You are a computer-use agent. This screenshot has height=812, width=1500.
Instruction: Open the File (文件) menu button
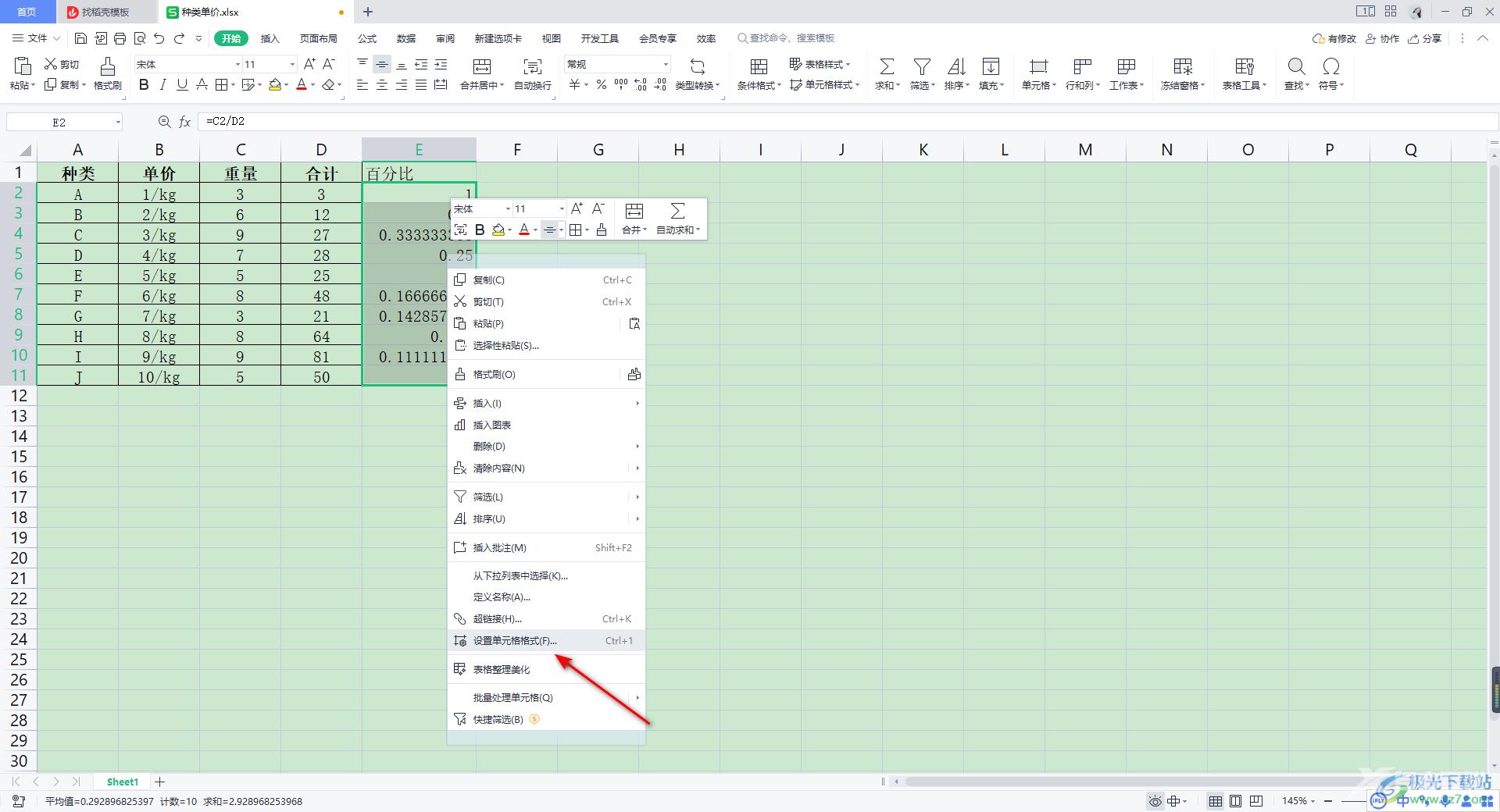point(36,38)
